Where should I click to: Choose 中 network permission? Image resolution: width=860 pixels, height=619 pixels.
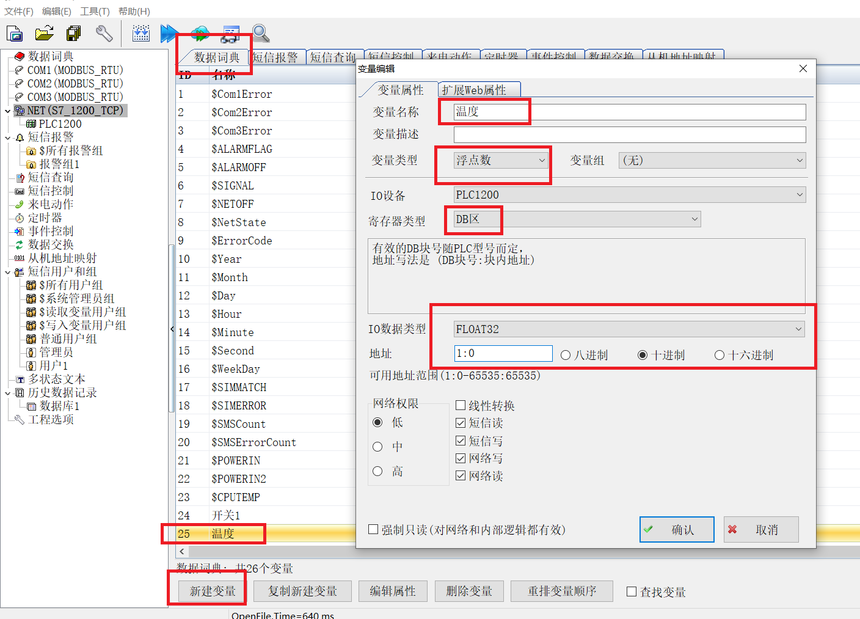[377, 447]
